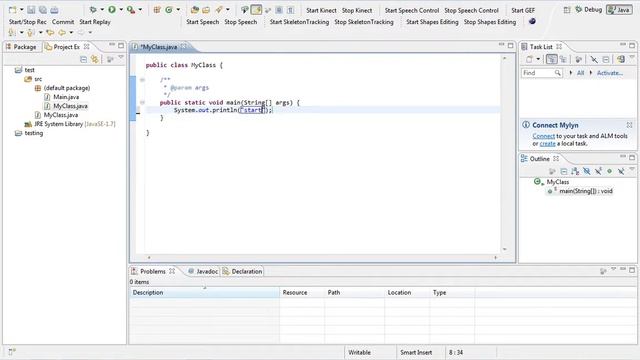The image size is (640, 360).
Task: Click the Previous Annotation icon
Action: tap(31, 32)
